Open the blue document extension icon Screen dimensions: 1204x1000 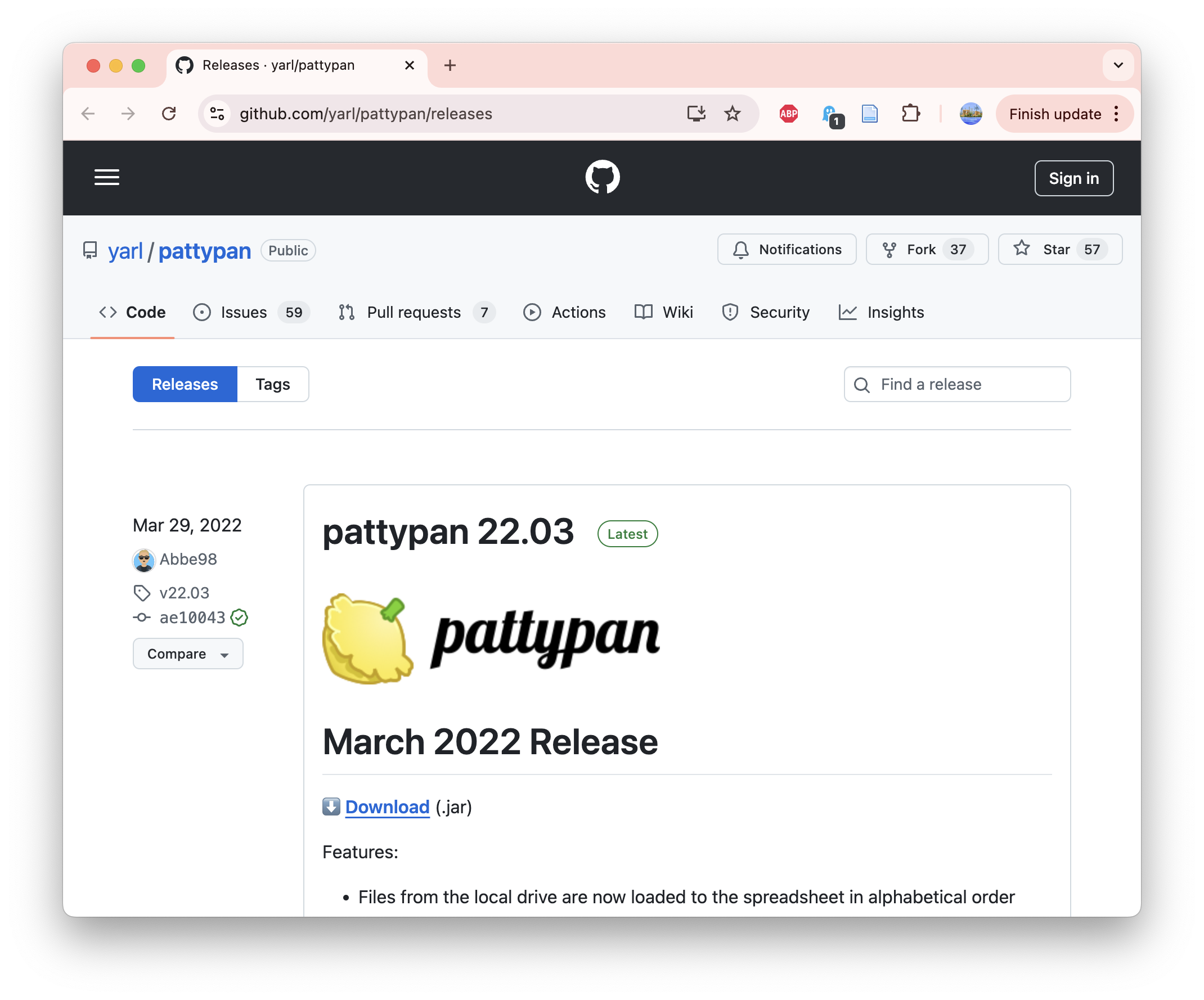tap(870, 114)
